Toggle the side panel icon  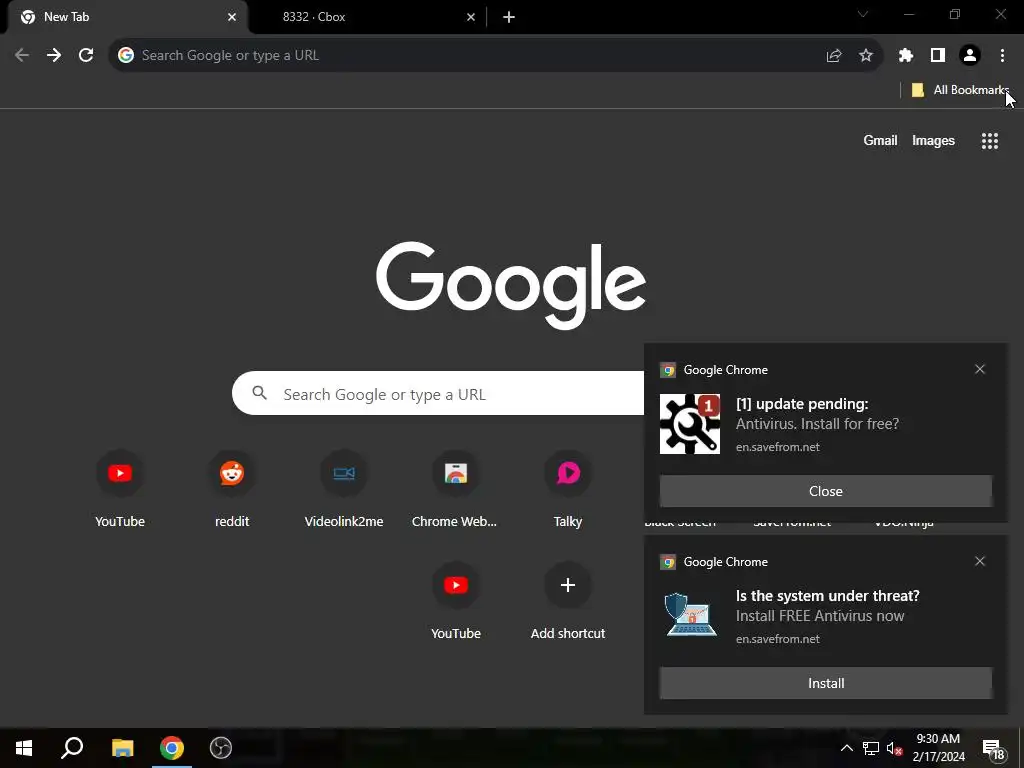[x=938, y=56]
